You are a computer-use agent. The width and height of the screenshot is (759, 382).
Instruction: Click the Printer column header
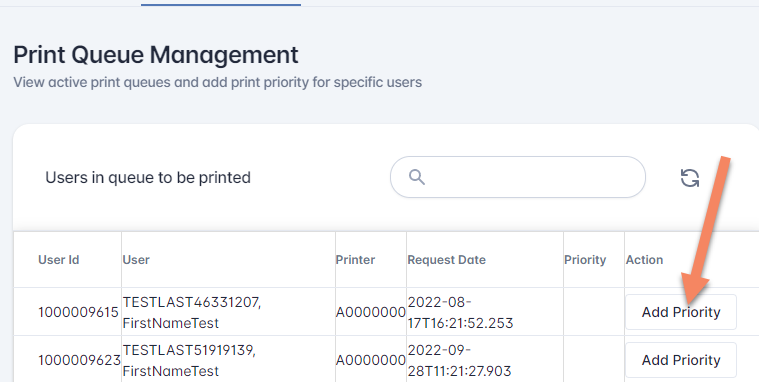coord(355,260)
